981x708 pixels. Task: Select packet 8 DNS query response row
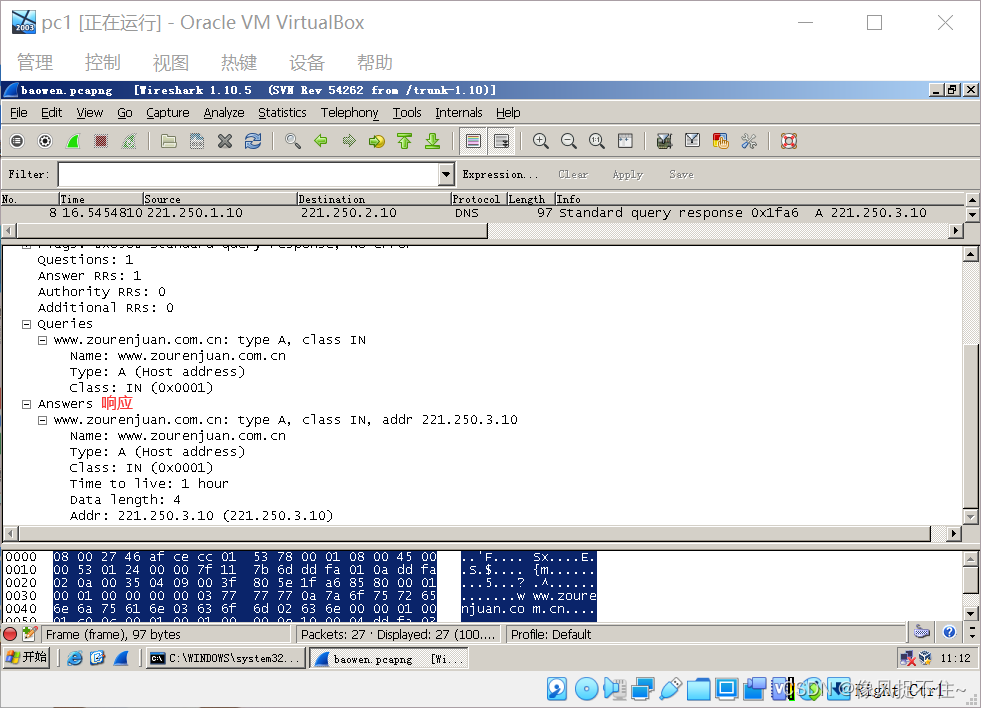pyautogui.click(x=482, y=213)
